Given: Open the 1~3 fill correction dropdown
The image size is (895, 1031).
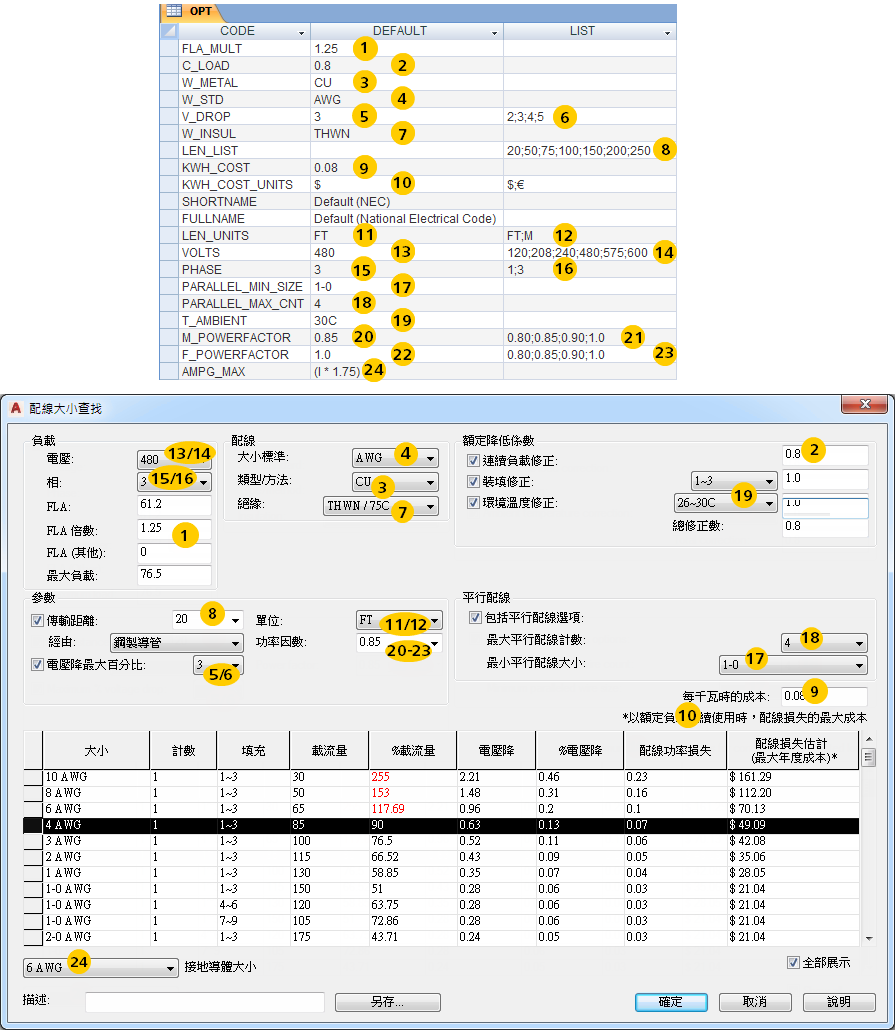Looking at the screenshot, I should (734, 481).
